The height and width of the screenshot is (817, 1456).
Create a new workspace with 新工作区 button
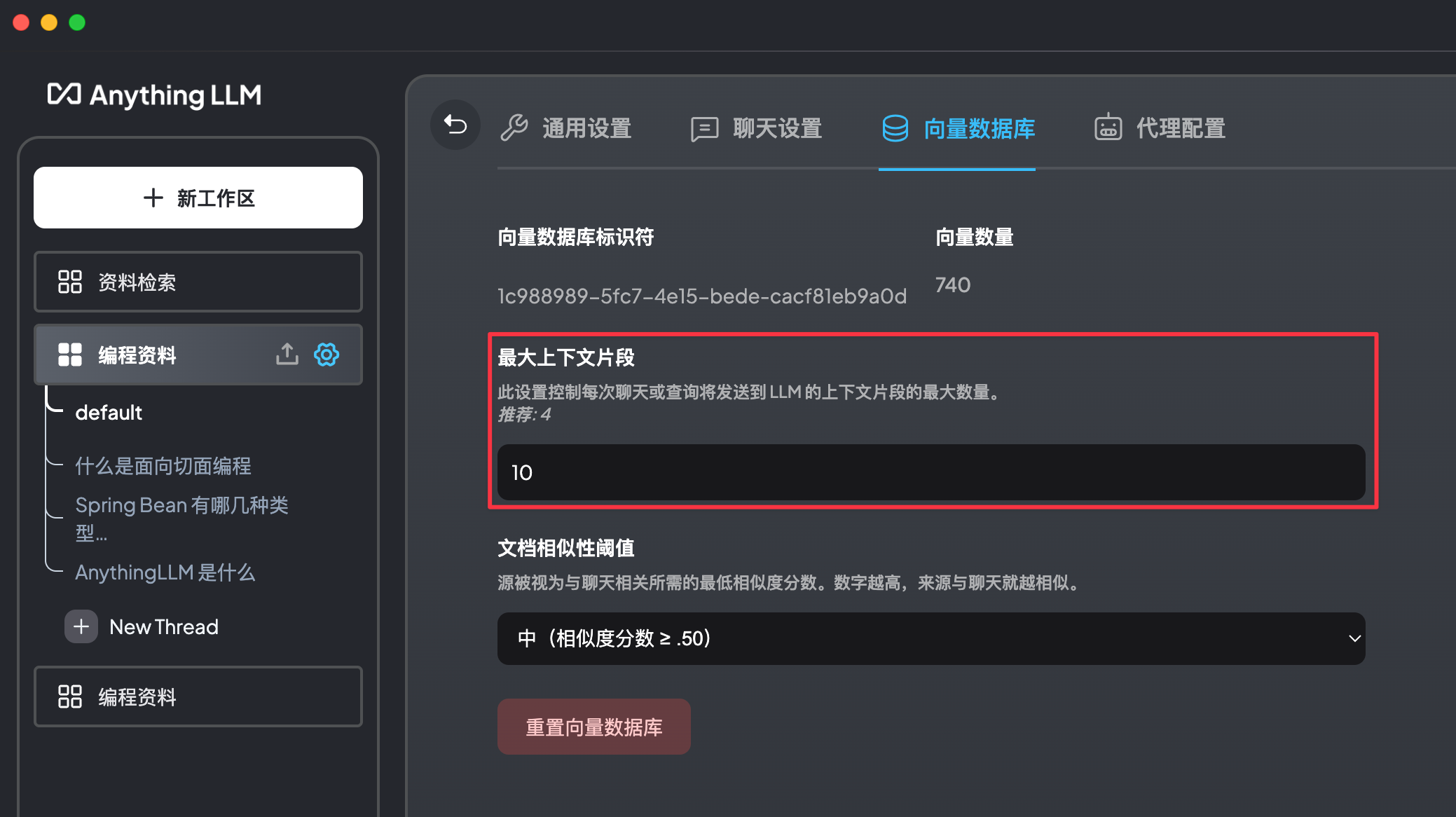point(198,198)
